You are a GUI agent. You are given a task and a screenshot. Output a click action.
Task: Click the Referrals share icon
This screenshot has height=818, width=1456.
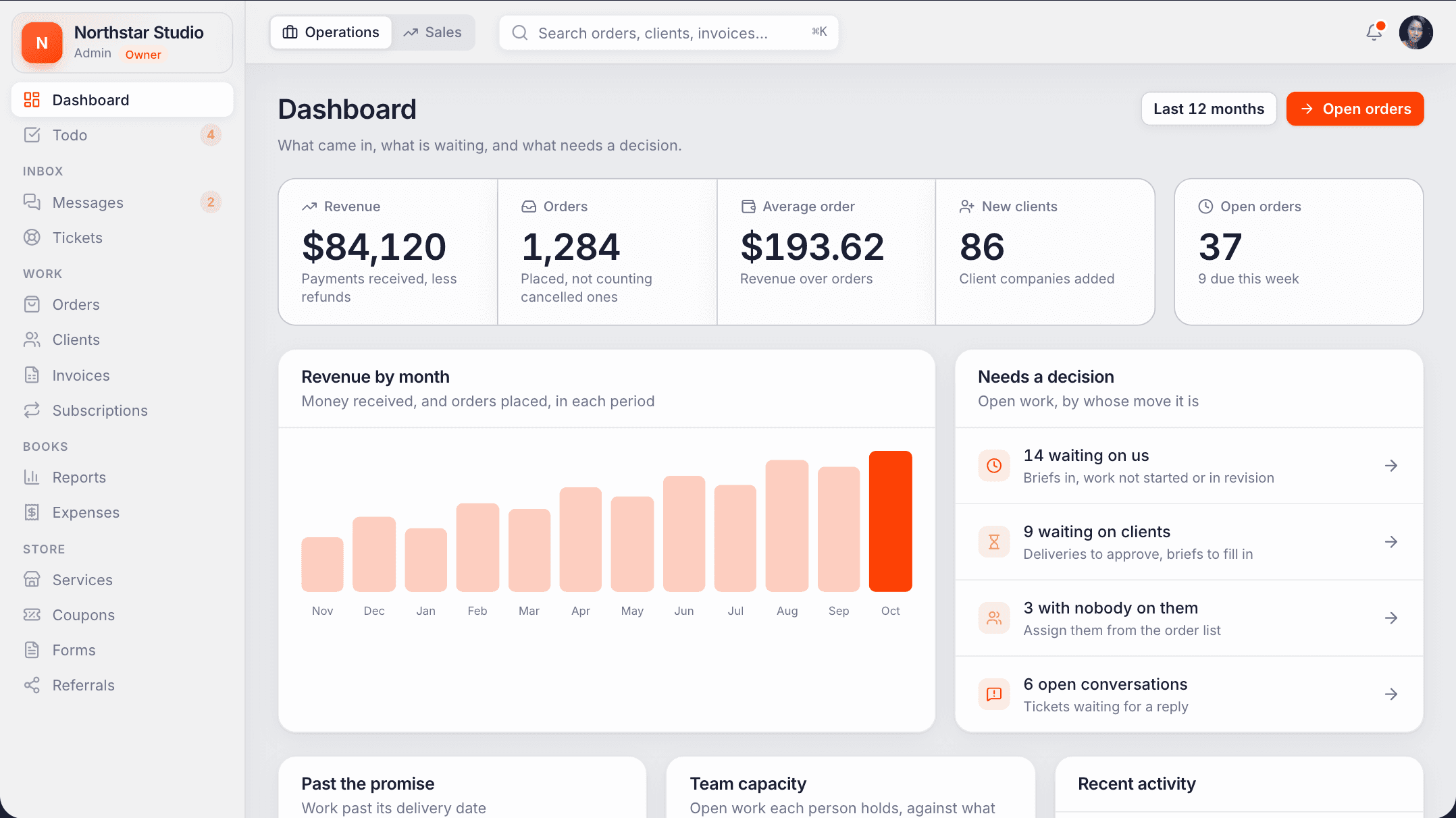(x=32, y=685)
